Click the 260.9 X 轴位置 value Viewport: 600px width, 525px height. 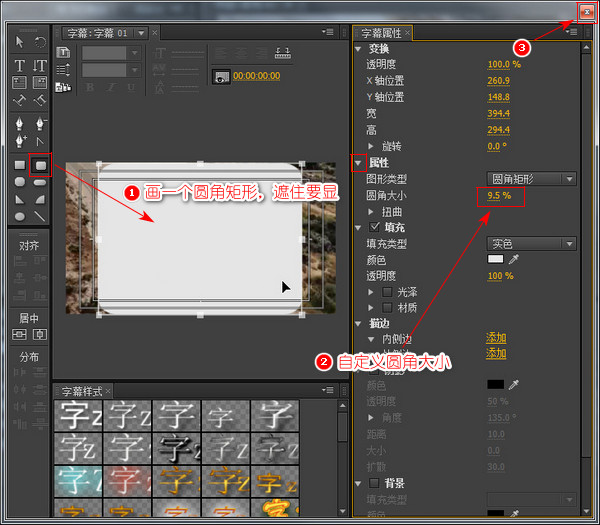click(x=499, y=81)
